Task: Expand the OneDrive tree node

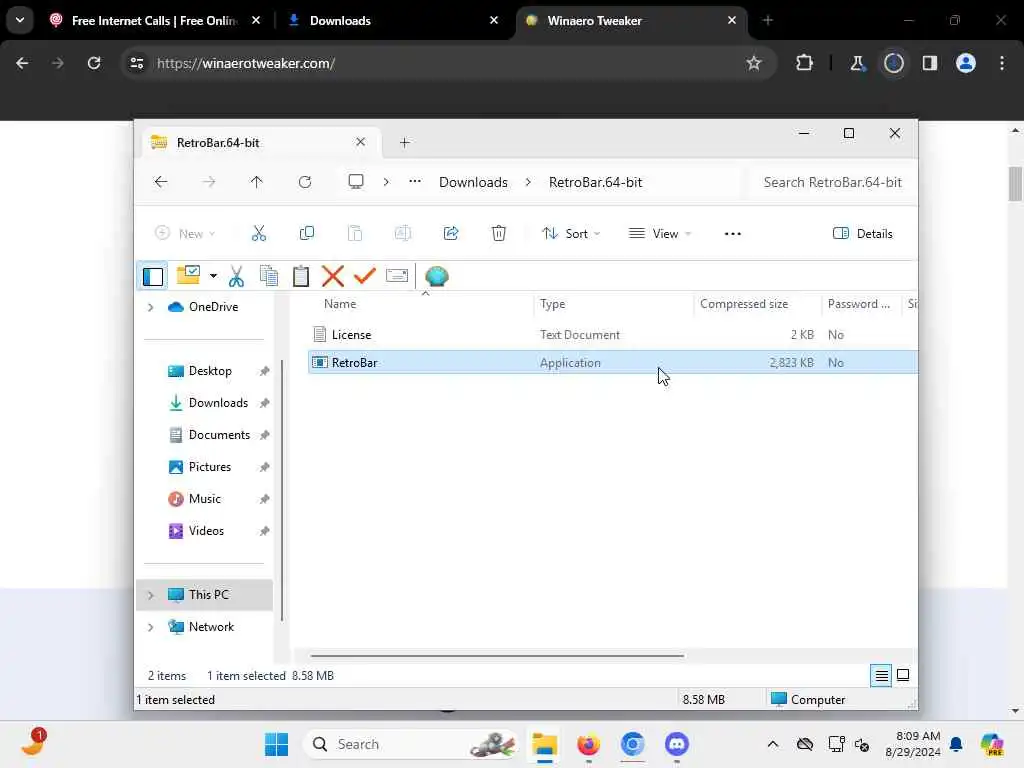Action: click(150, 307)
